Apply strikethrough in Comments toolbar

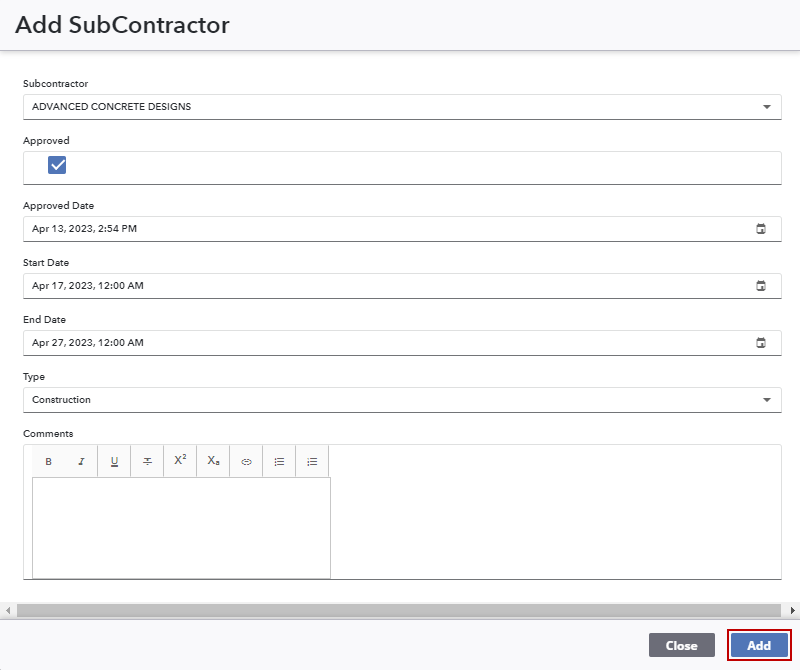tap(147, 461)
